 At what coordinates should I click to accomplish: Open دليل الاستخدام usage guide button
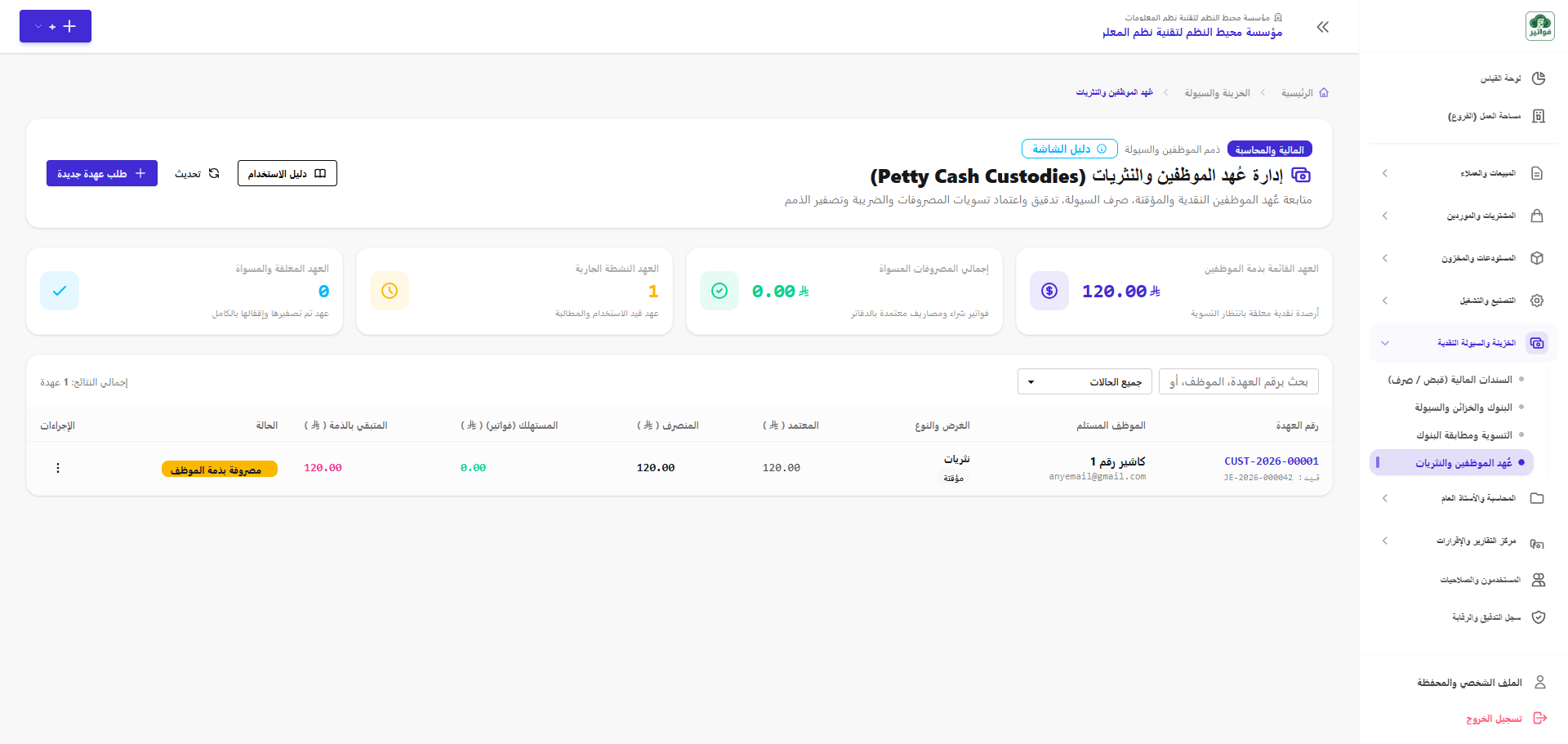tap(287, 173)
